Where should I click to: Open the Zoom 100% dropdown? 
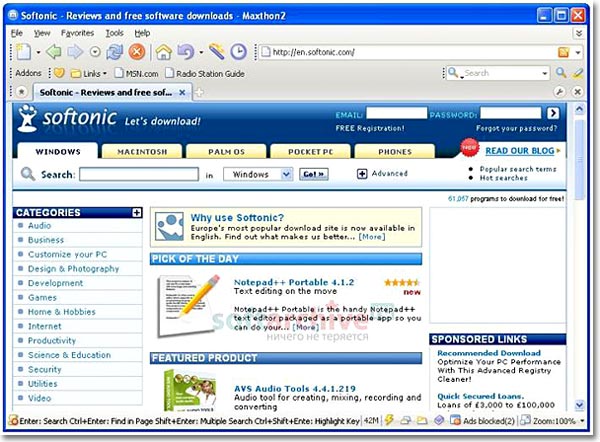583,421
